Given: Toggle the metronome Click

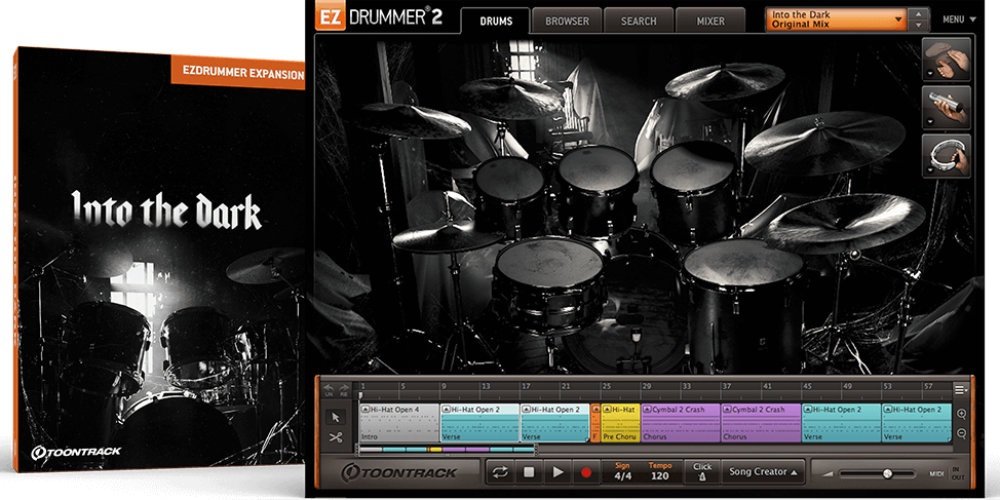Looking at the screenshot, I should [703, 472].
